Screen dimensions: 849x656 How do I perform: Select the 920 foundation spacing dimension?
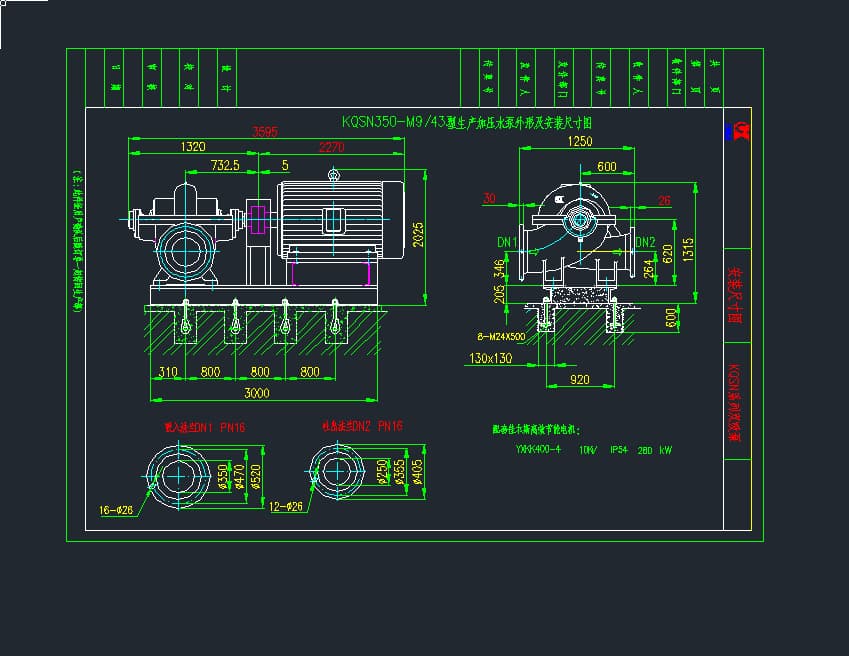coord(578,380)
